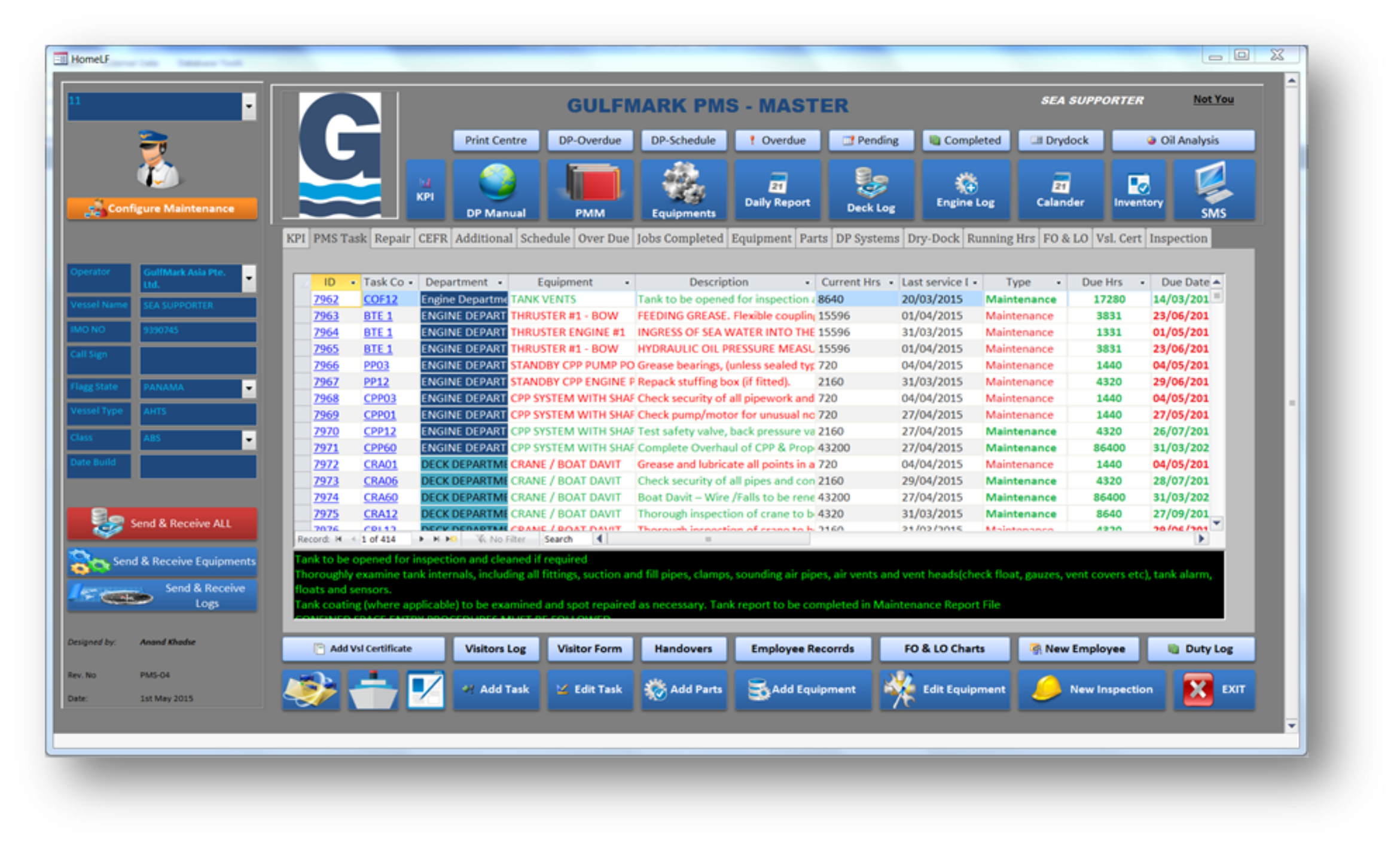1400x849 pixels.
Task: Click the pencil edit icon button at bottom
Action: point(425,689)
